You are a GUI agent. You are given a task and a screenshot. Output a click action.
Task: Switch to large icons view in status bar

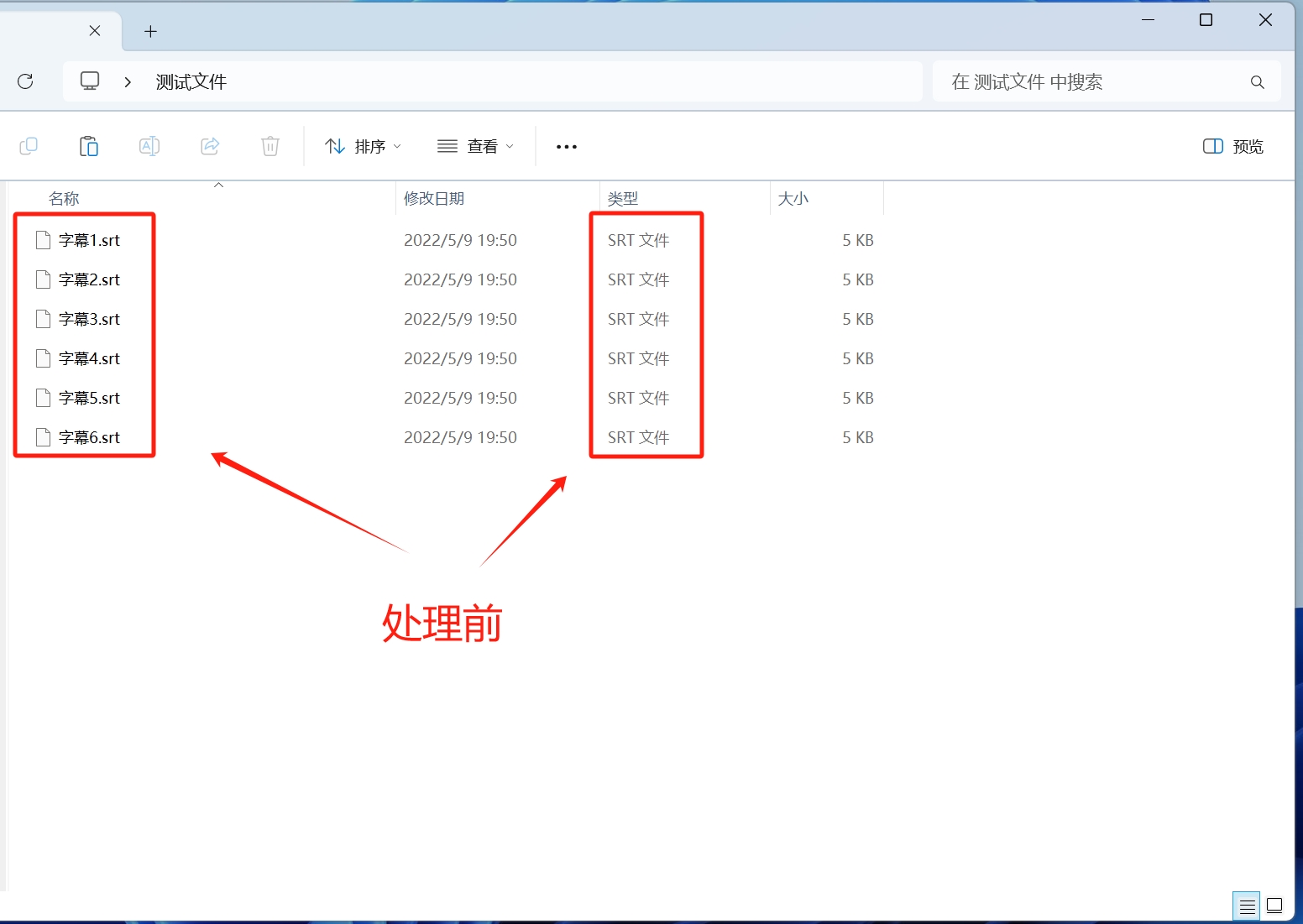1274,906
